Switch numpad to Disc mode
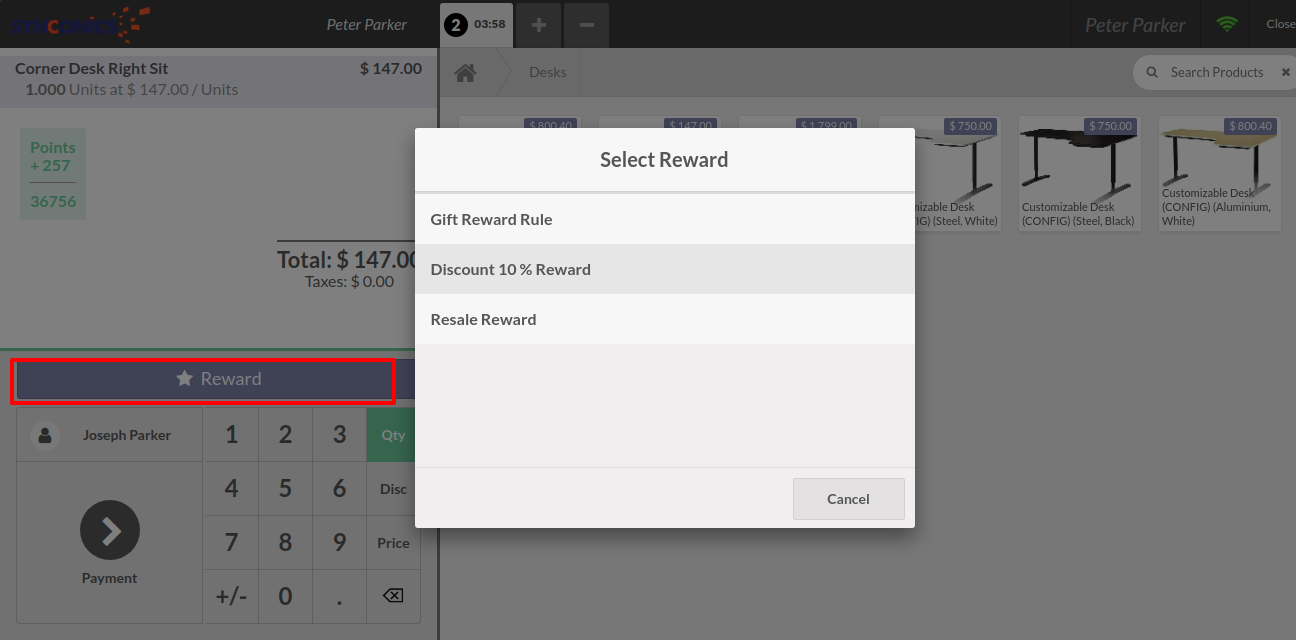Image resolution: width=1296 pixels, height=640 pixels. tap(393, 489)
